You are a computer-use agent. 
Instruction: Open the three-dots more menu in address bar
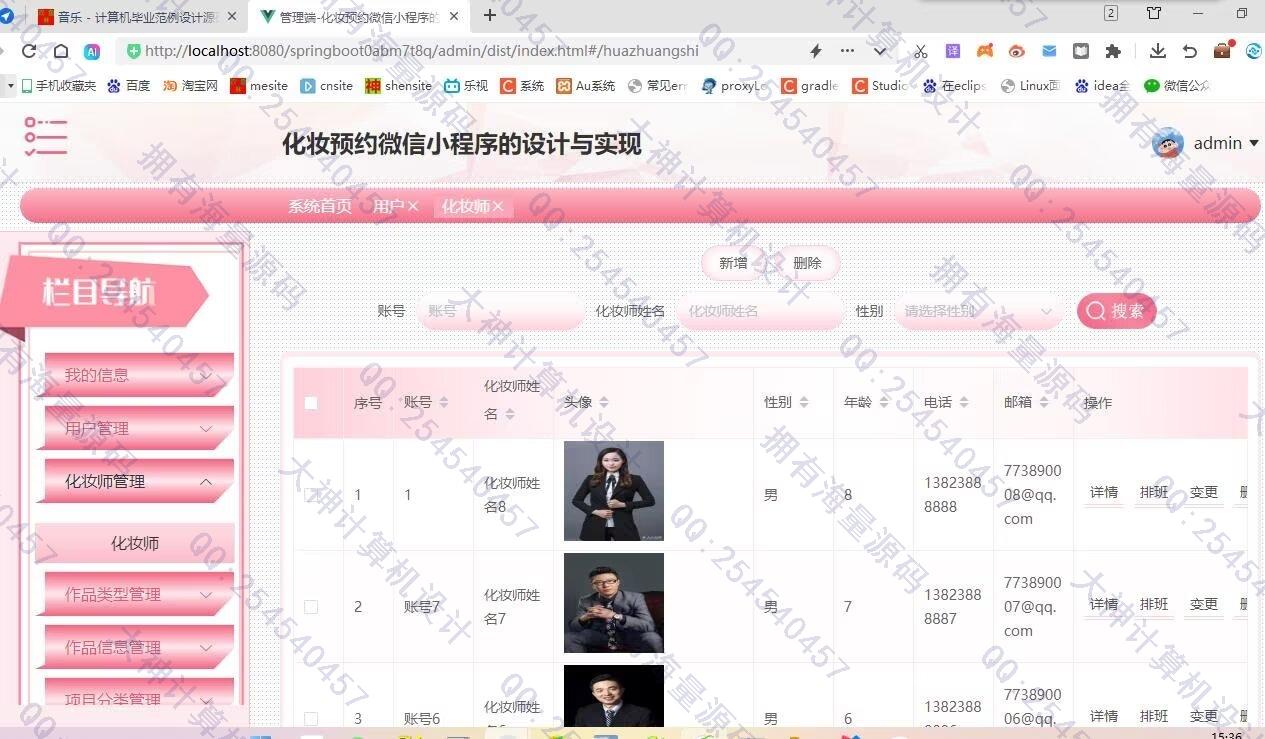(x=847, y=51)
